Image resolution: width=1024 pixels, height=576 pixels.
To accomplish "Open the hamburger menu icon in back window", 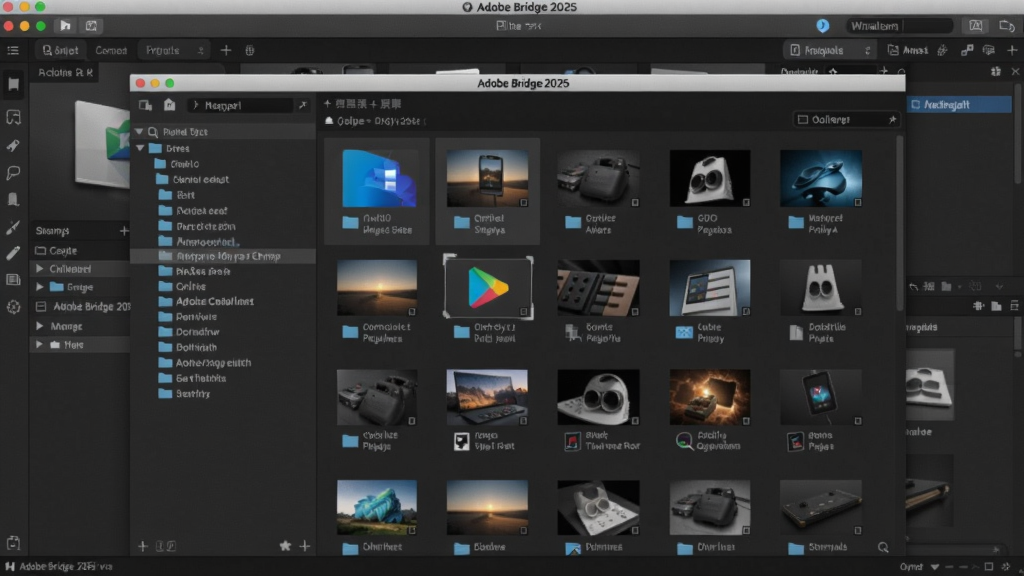I will [13, 50].
